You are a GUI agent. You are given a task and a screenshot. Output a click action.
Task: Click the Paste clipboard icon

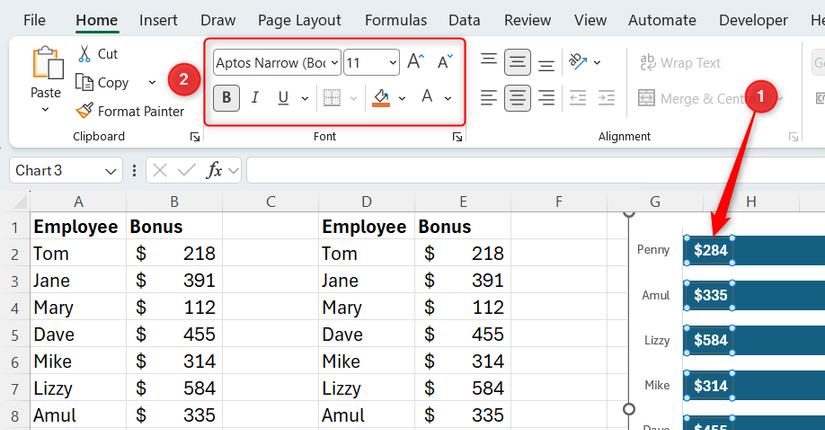pyautogui.click(x=47, y=63)
